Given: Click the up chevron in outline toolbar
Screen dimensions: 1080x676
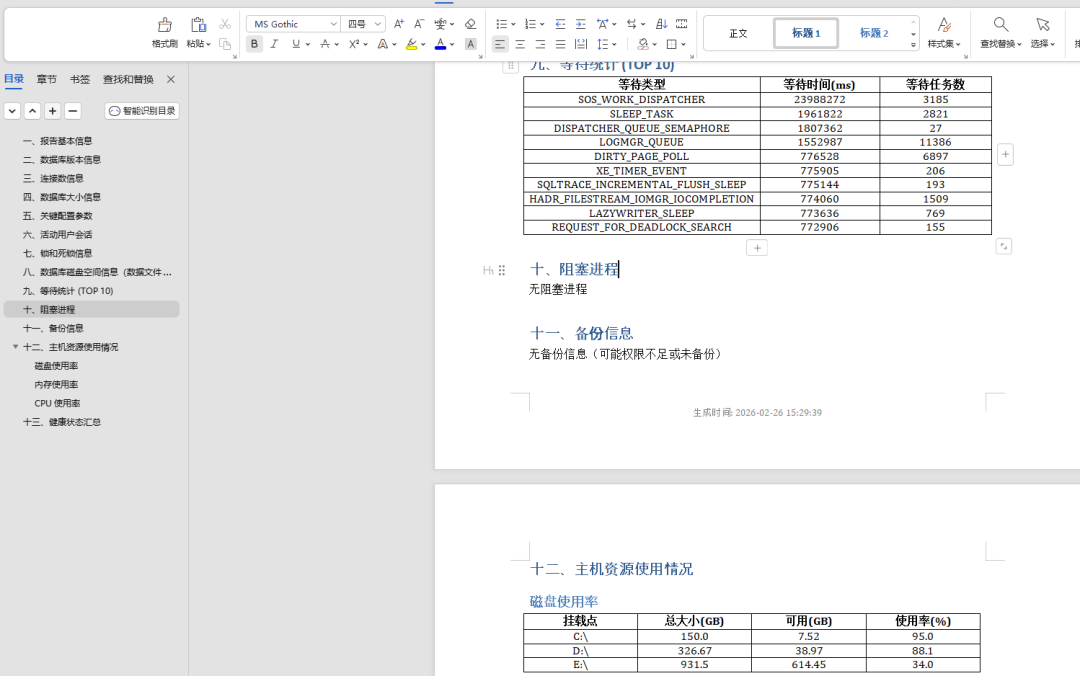Looking at the screenshot, I should (x=32, y=110).
